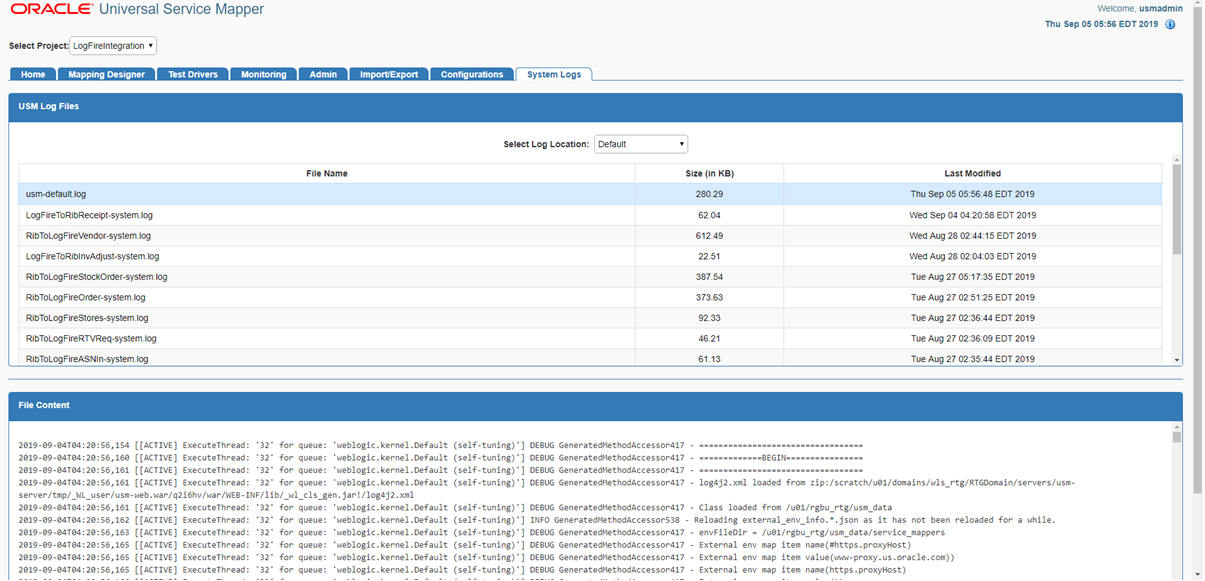Open the information icon beside the date
The height and width of the screenshot is (581, 1205).
click(x=1170, y=24)
